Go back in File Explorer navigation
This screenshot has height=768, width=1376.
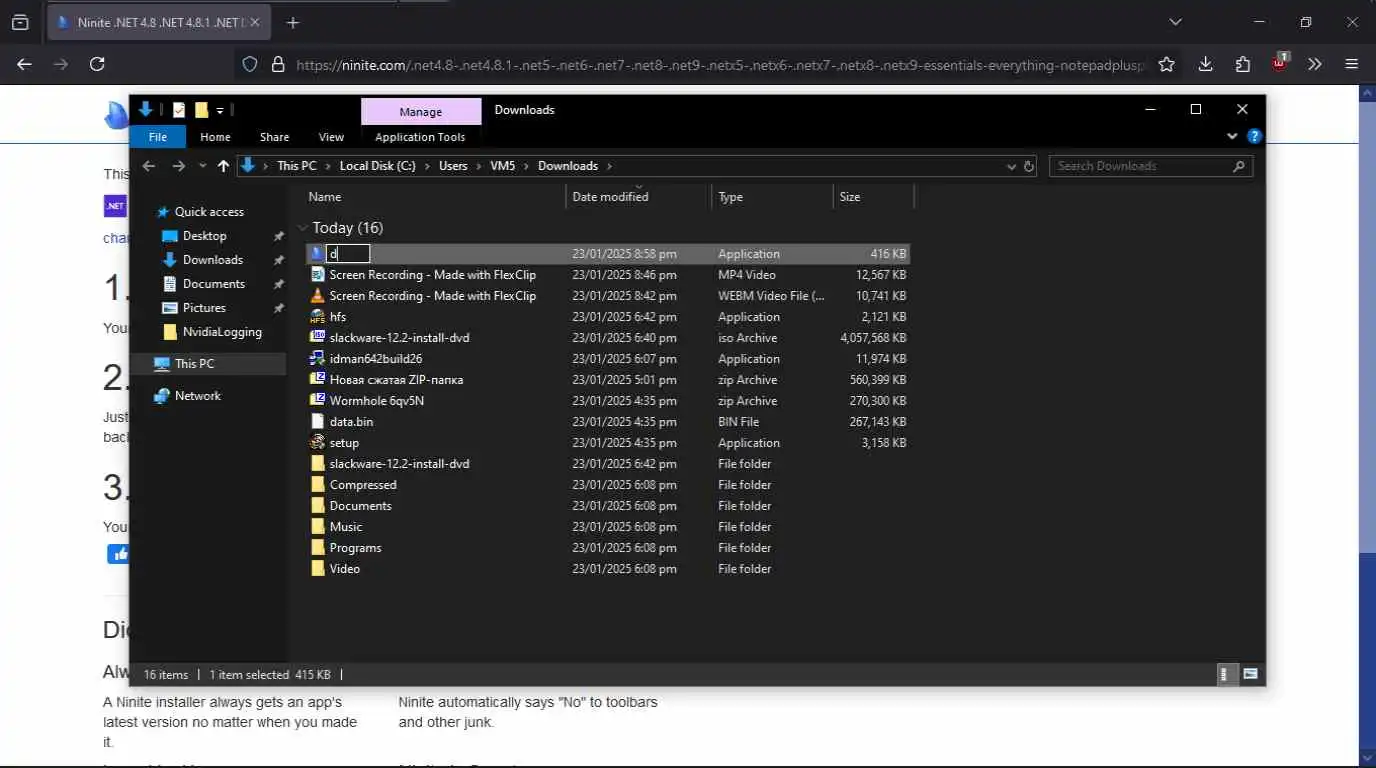[149, 166]
